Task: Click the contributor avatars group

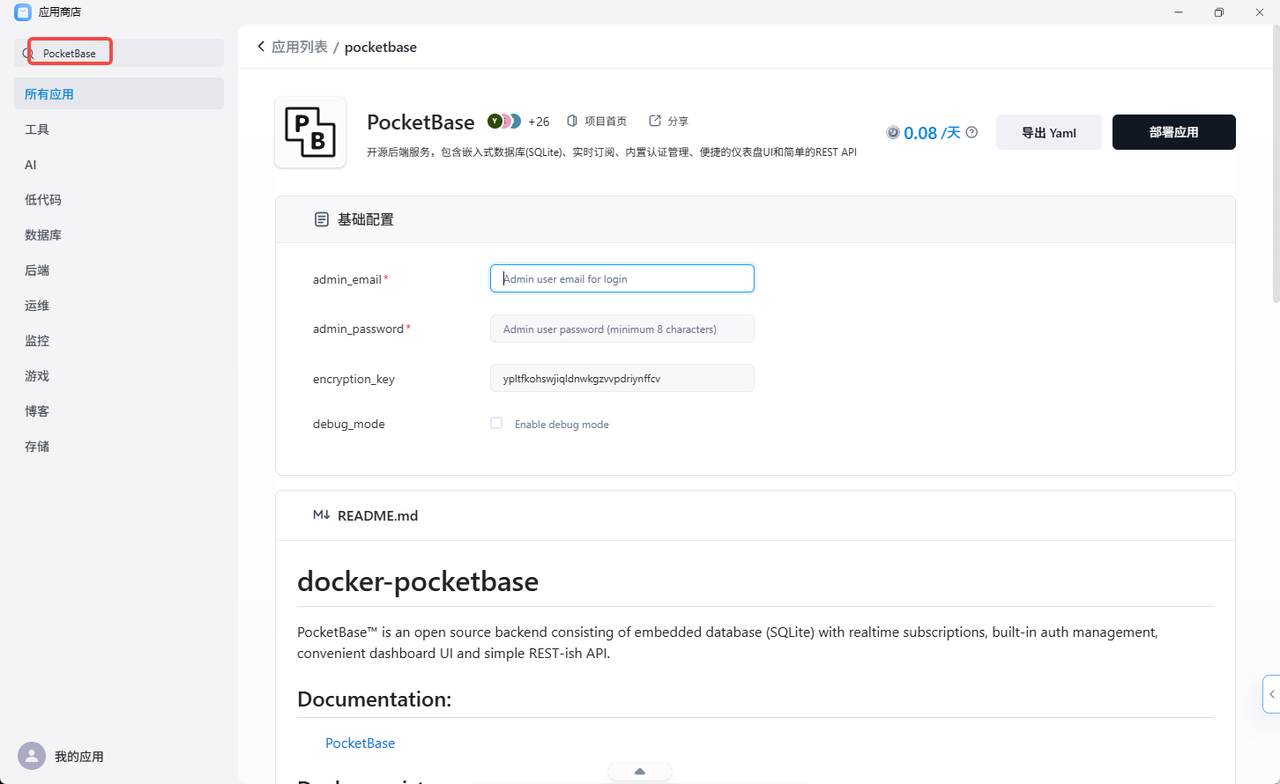Action: (x=504, y=121)
